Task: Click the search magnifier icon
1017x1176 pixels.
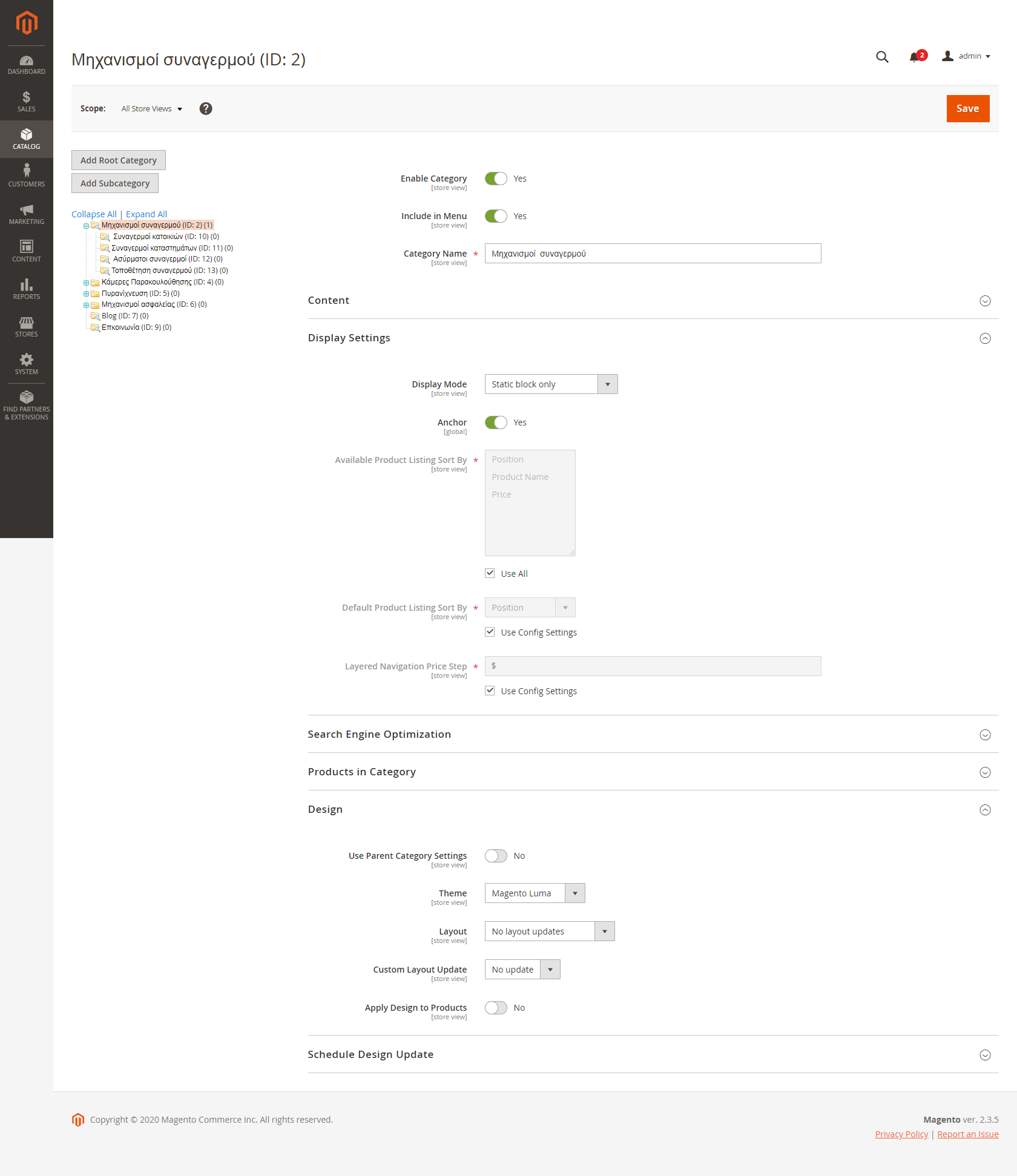Action: click(882, 56)
